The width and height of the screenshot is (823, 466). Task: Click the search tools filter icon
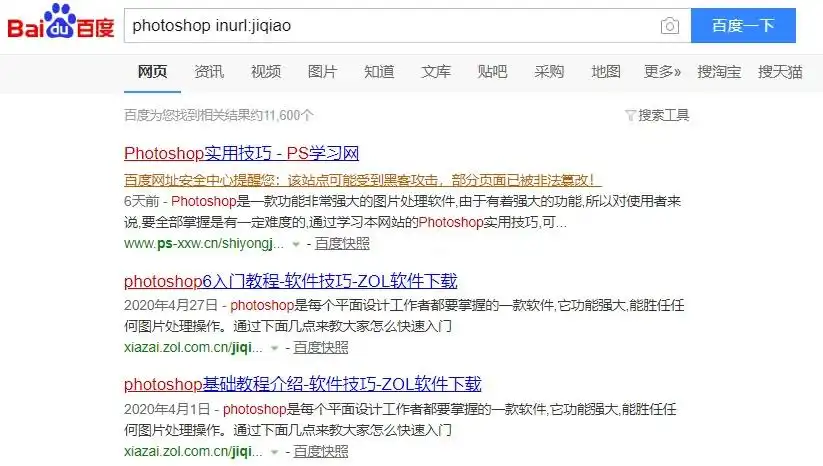630,115
